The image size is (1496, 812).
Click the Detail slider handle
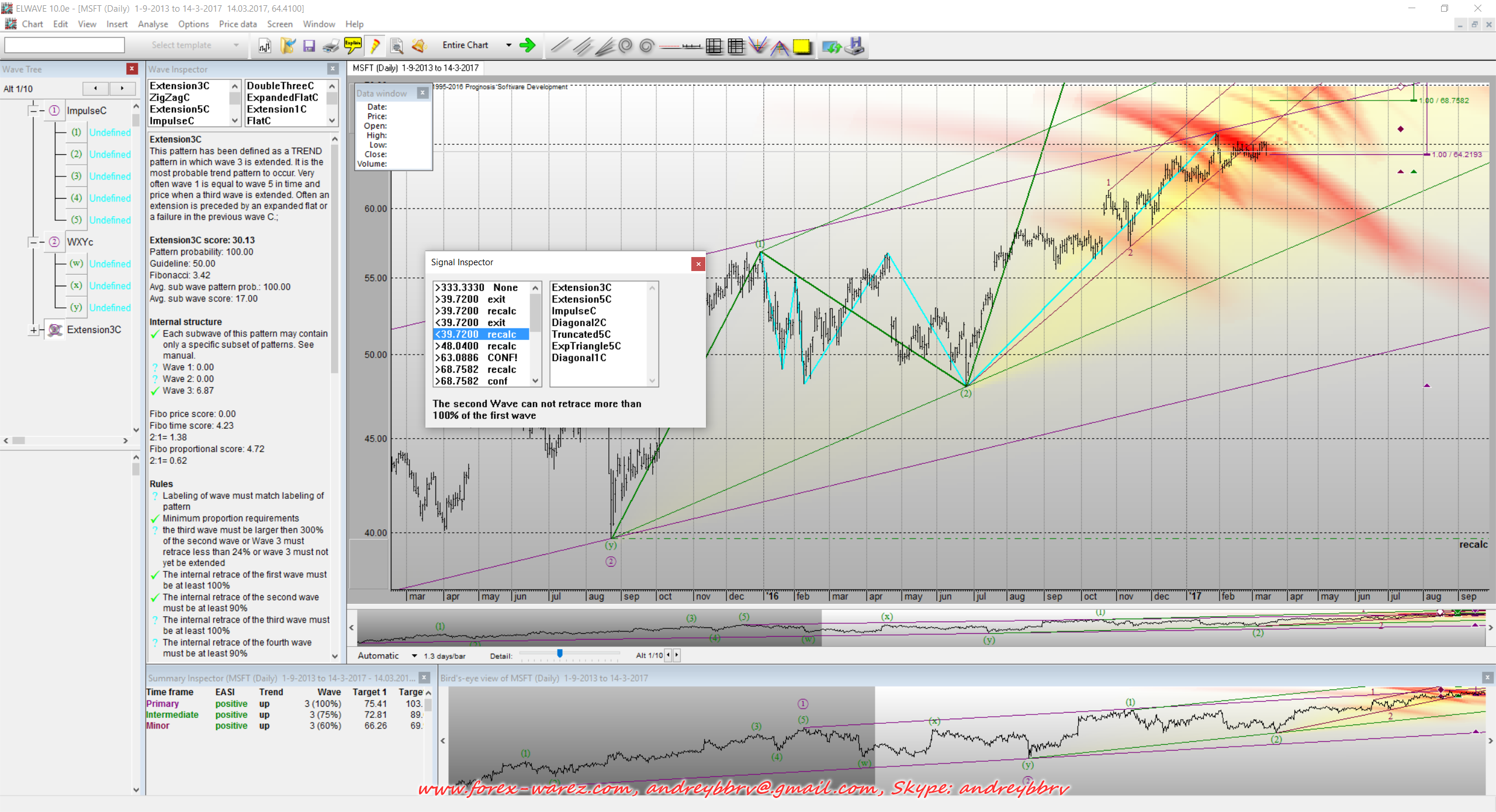coord(559,654)
